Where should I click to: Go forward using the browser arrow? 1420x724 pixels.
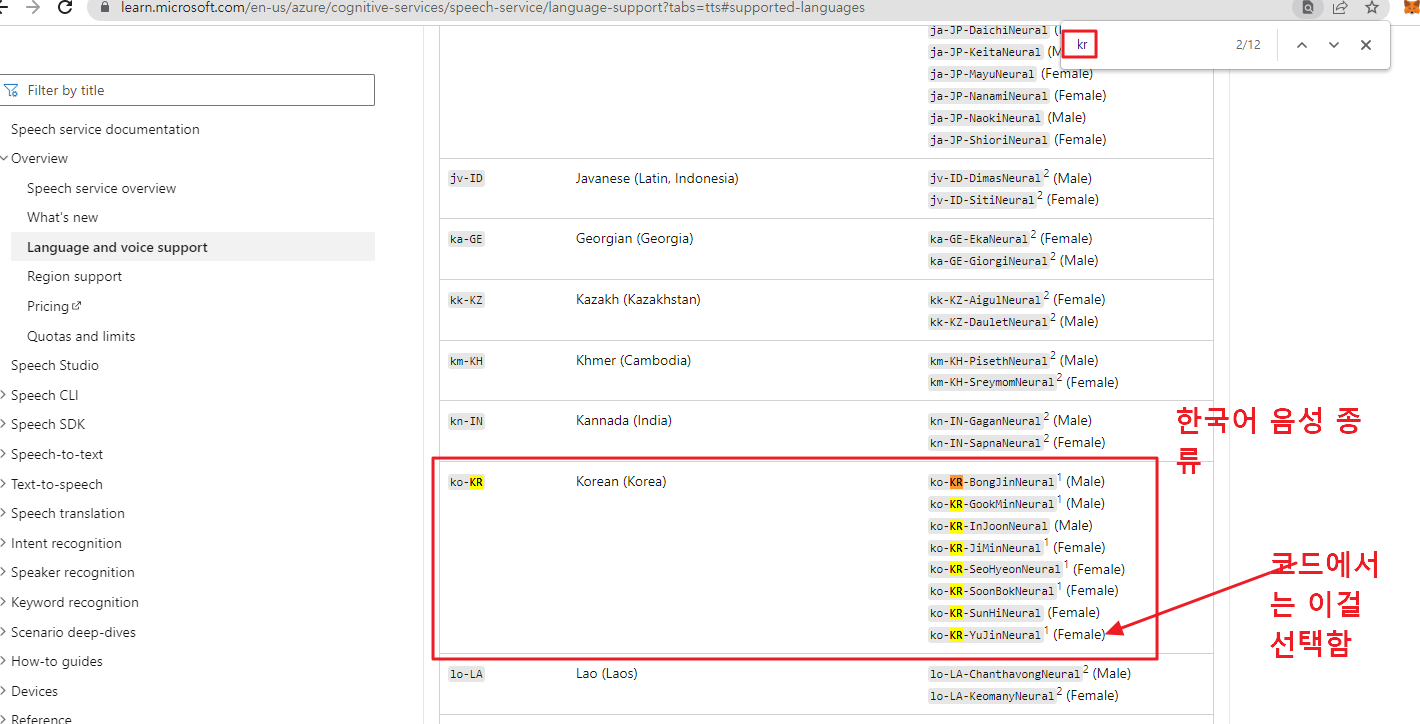33,8
